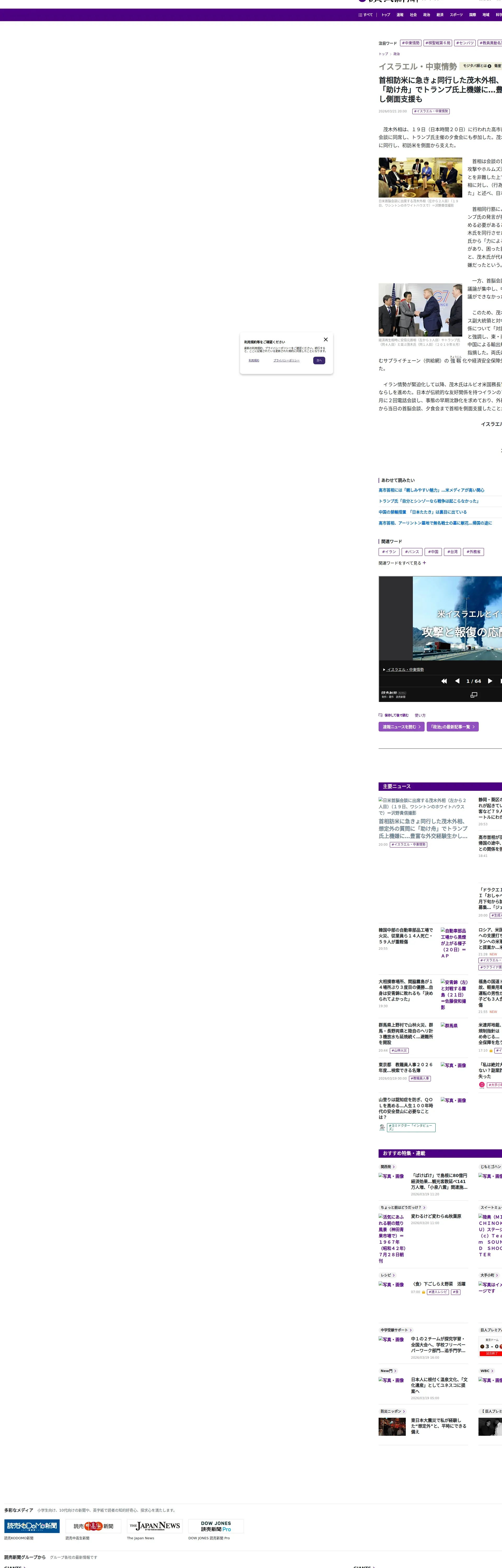Image resolution: width=502 pixels, height=1568 pixels.
Task: Click the 読売中高生新聞 logo
Action: click(x=93, y=1526)
